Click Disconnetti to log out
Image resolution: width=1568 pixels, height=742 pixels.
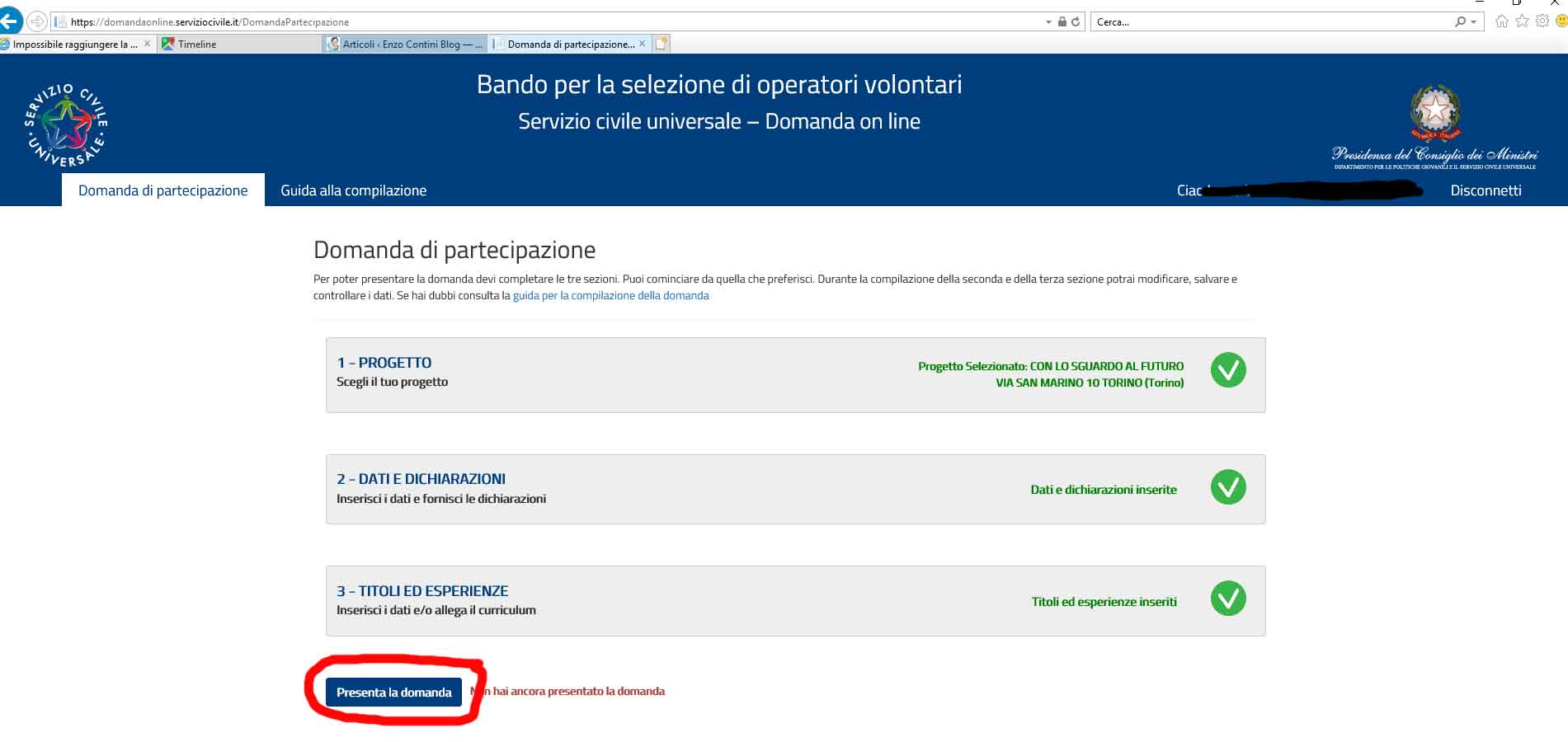[x=1486, y=190]
